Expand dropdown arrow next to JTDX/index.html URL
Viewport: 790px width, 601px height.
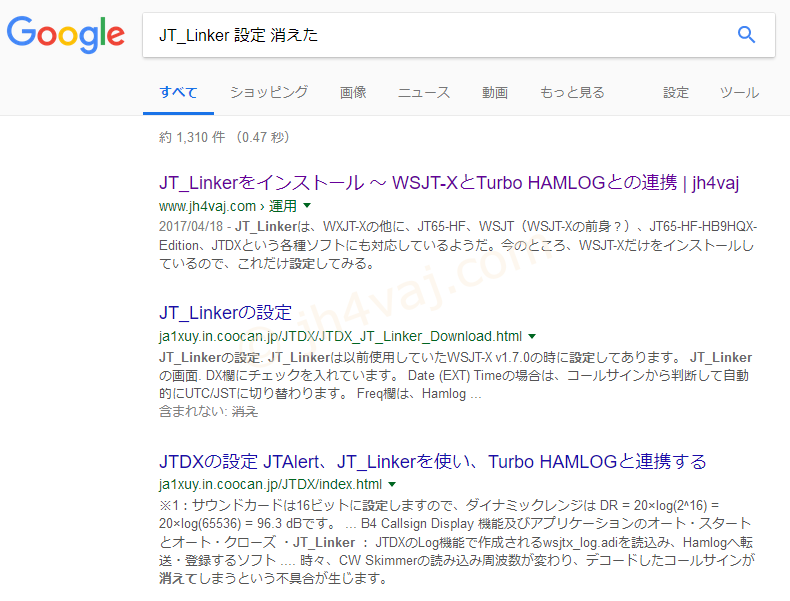(x=392, y=484)
